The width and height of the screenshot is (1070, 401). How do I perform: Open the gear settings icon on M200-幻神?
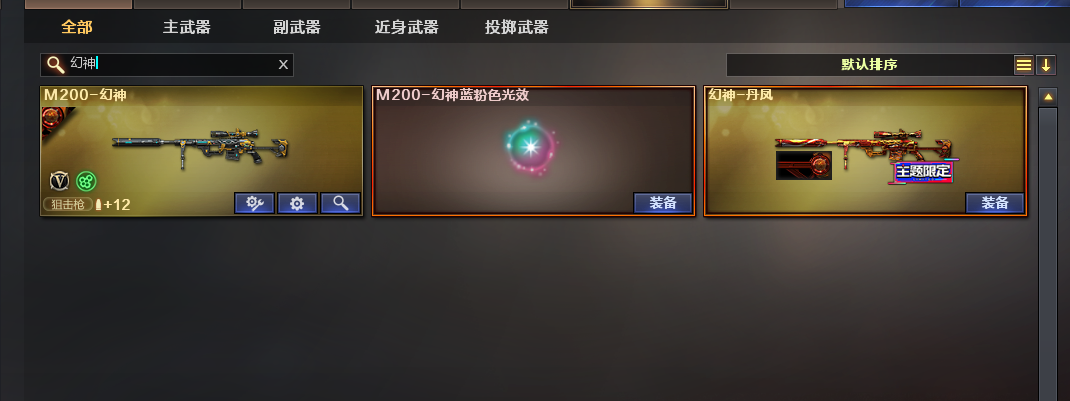click(x=297, y=203)
